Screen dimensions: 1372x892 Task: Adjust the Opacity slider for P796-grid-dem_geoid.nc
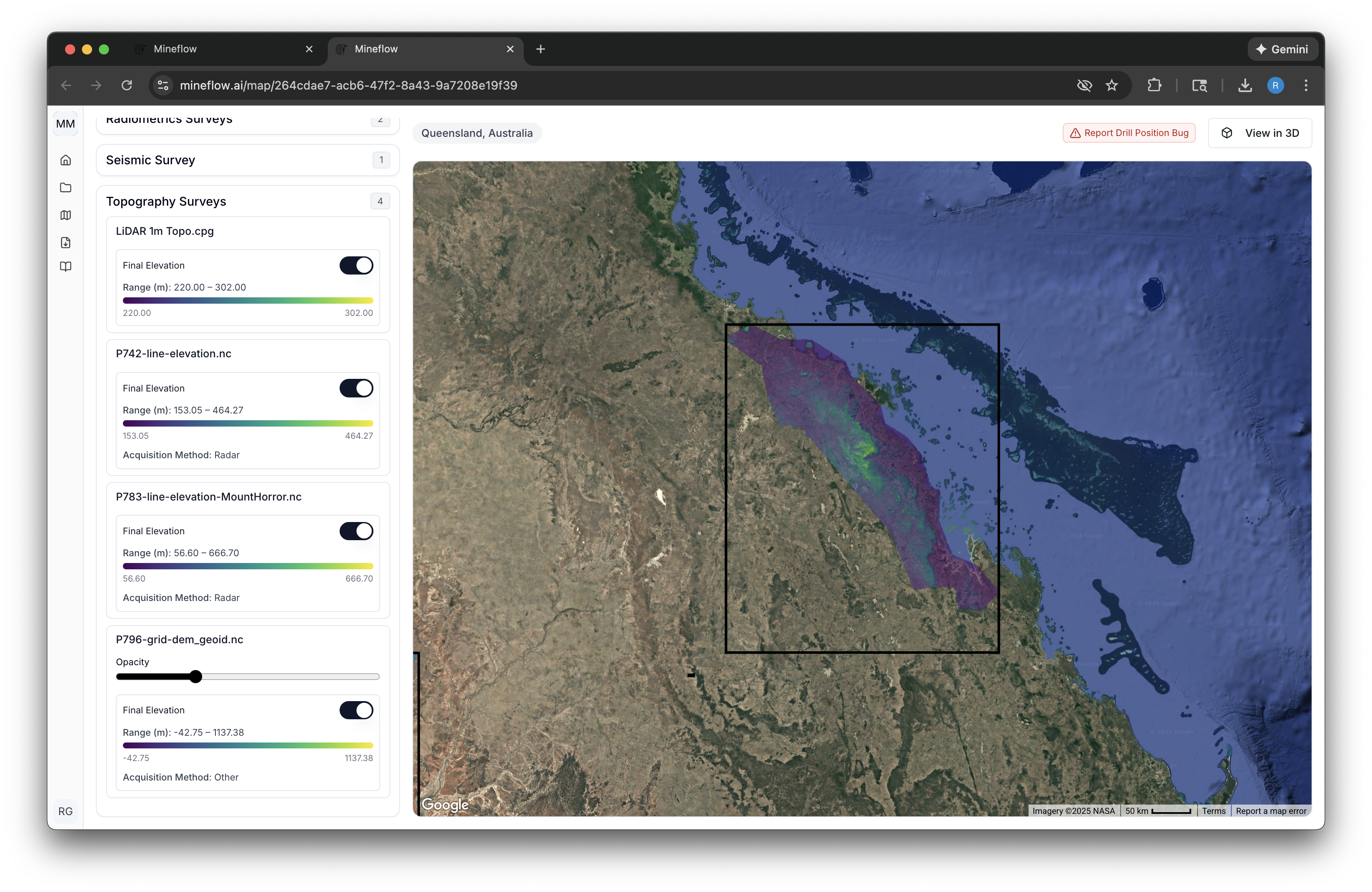[196, 677]
